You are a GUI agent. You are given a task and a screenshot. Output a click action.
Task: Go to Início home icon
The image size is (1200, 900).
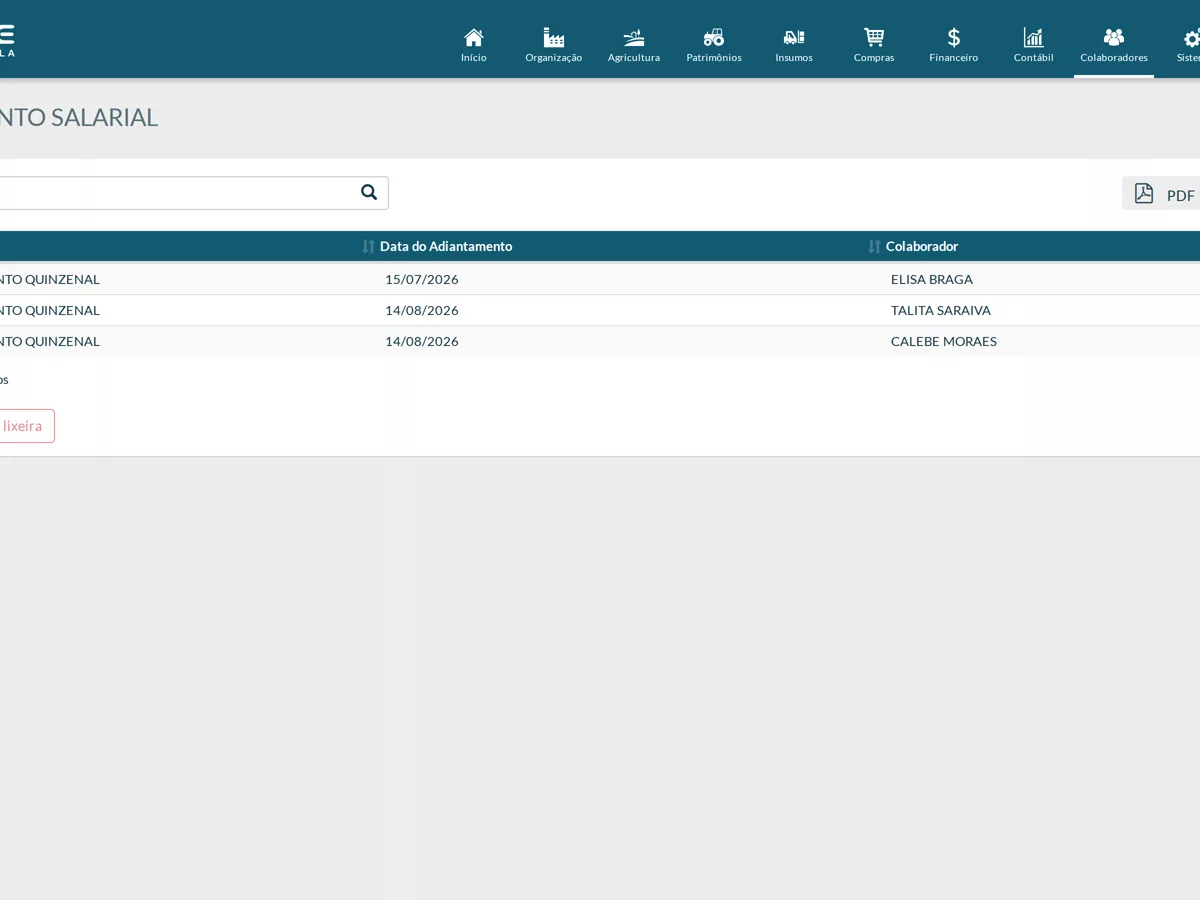pos(474,38)
